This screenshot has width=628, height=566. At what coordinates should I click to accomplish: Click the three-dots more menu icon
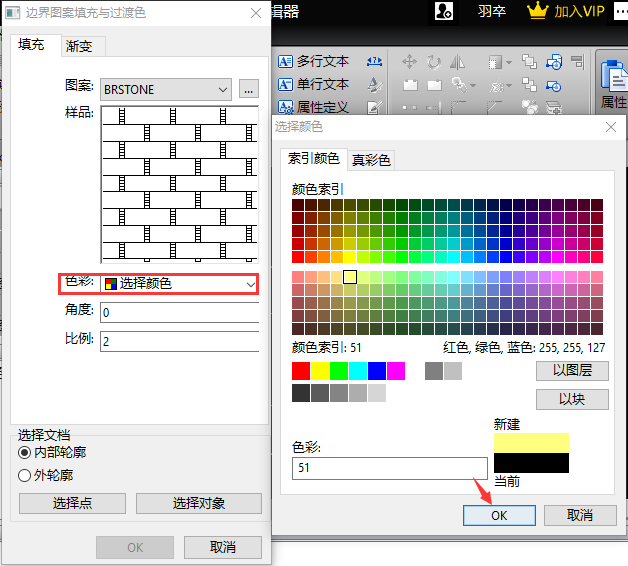[621, 11]
